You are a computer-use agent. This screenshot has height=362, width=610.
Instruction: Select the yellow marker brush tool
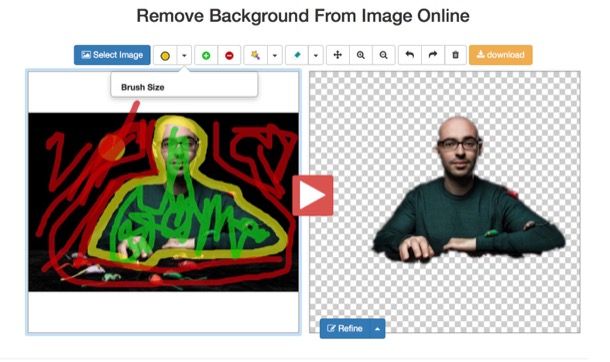[165, 56]
